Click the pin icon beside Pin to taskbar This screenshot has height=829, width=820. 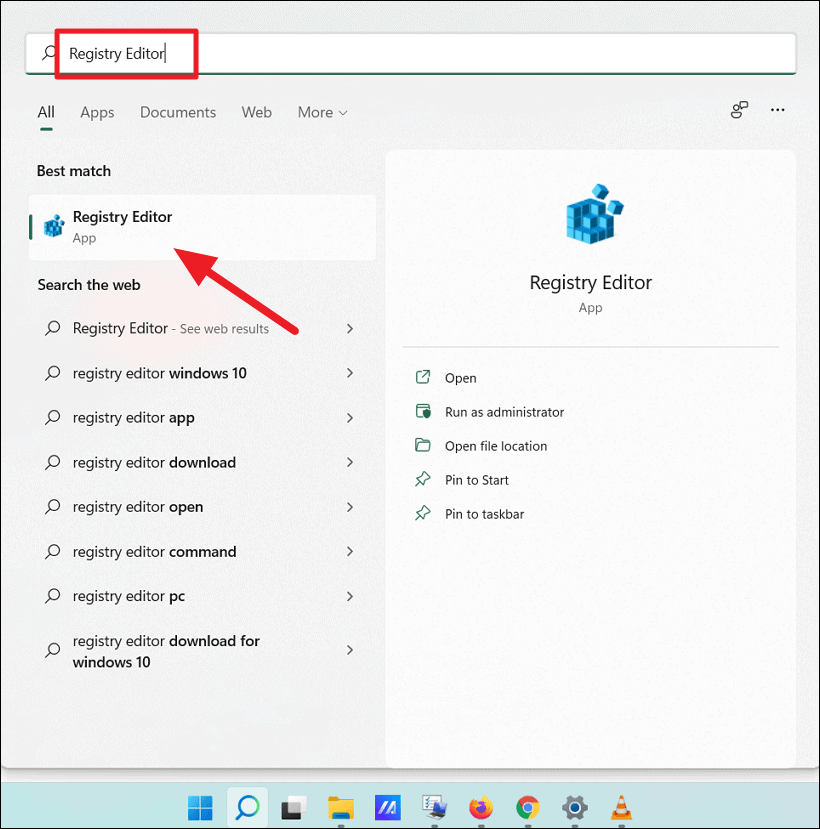click(423, 513)
